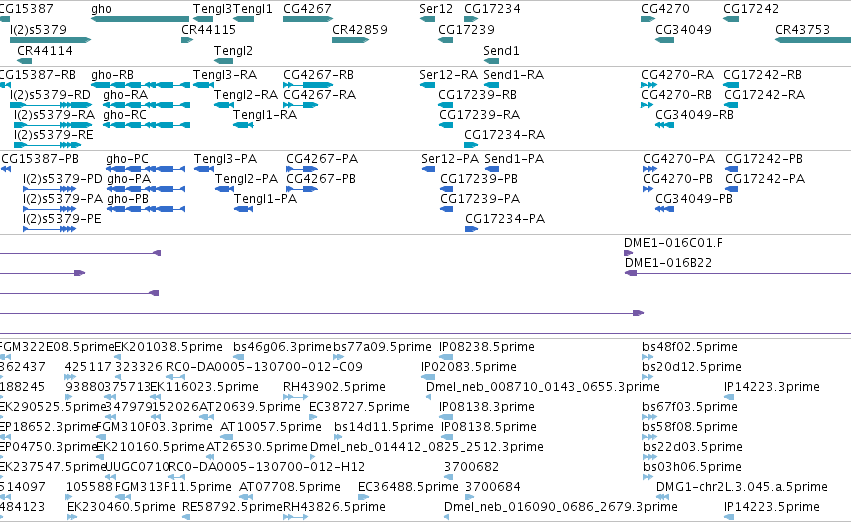Select the l(2)s5379 gene bar glyph

(x=50, y=40)
